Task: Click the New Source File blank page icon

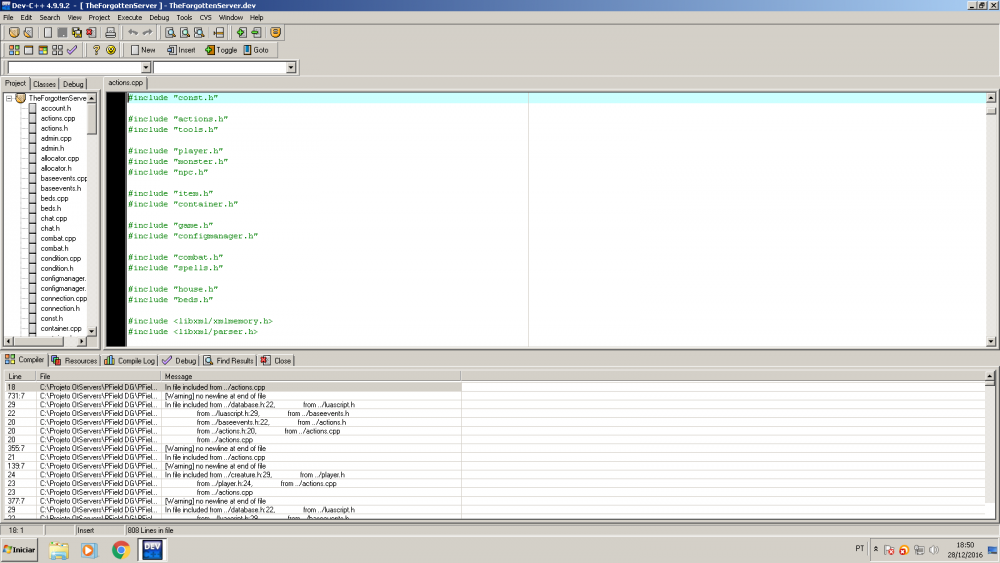Action: click(48, 33)
